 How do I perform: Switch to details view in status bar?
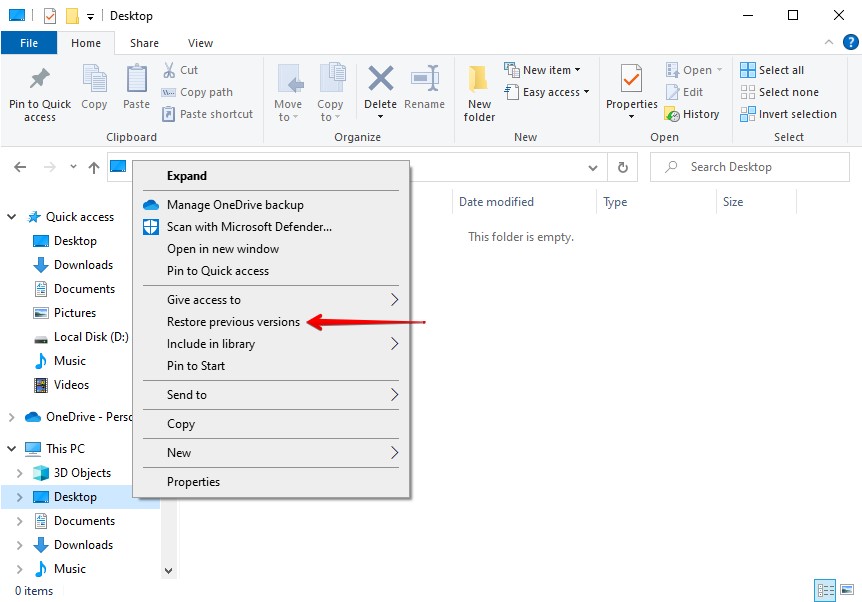tap(825, 590)
